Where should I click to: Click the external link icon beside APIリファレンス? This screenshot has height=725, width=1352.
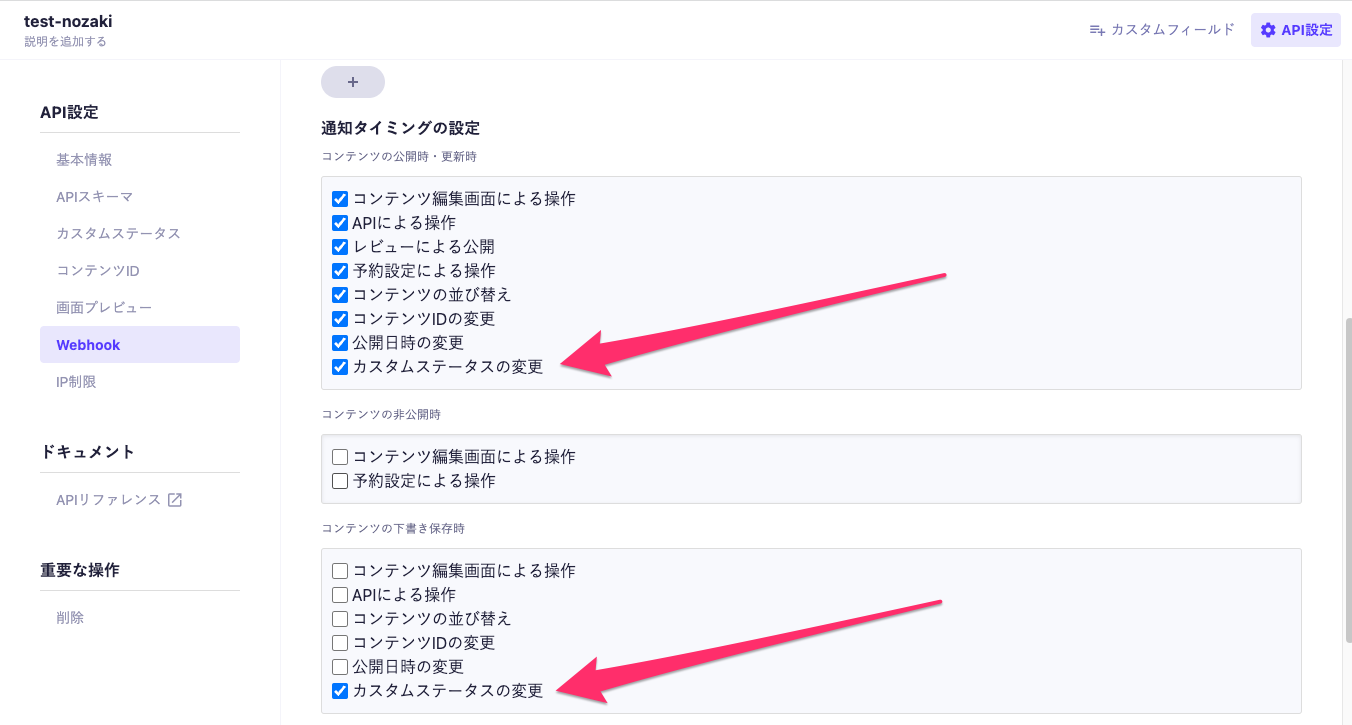tap(174, 500)
